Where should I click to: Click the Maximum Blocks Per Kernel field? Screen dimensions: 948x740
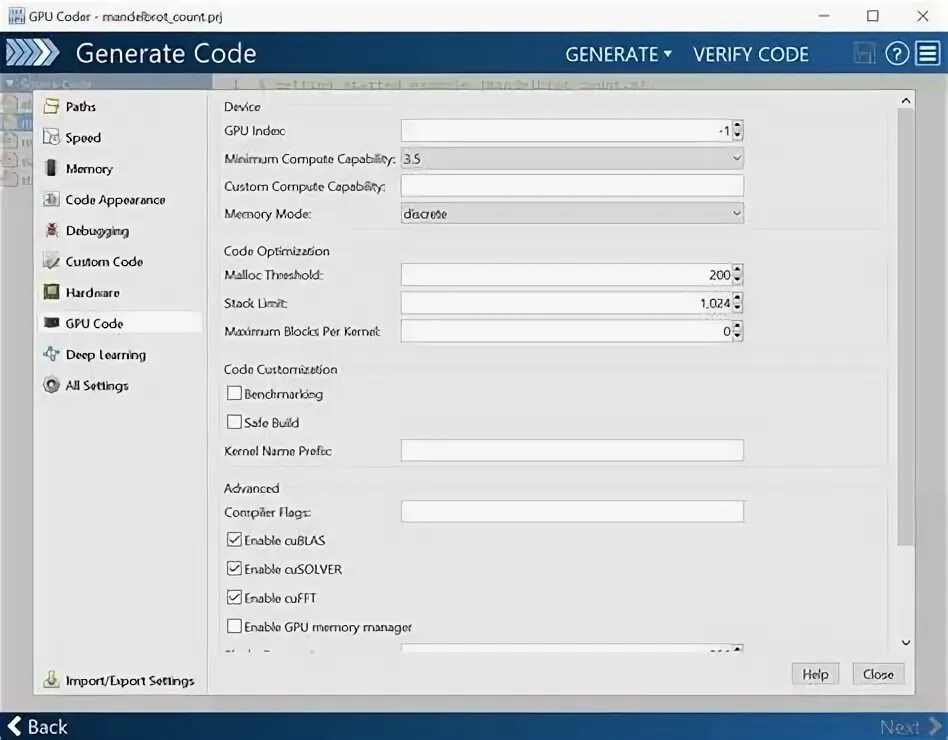click(x=567, y=331)
